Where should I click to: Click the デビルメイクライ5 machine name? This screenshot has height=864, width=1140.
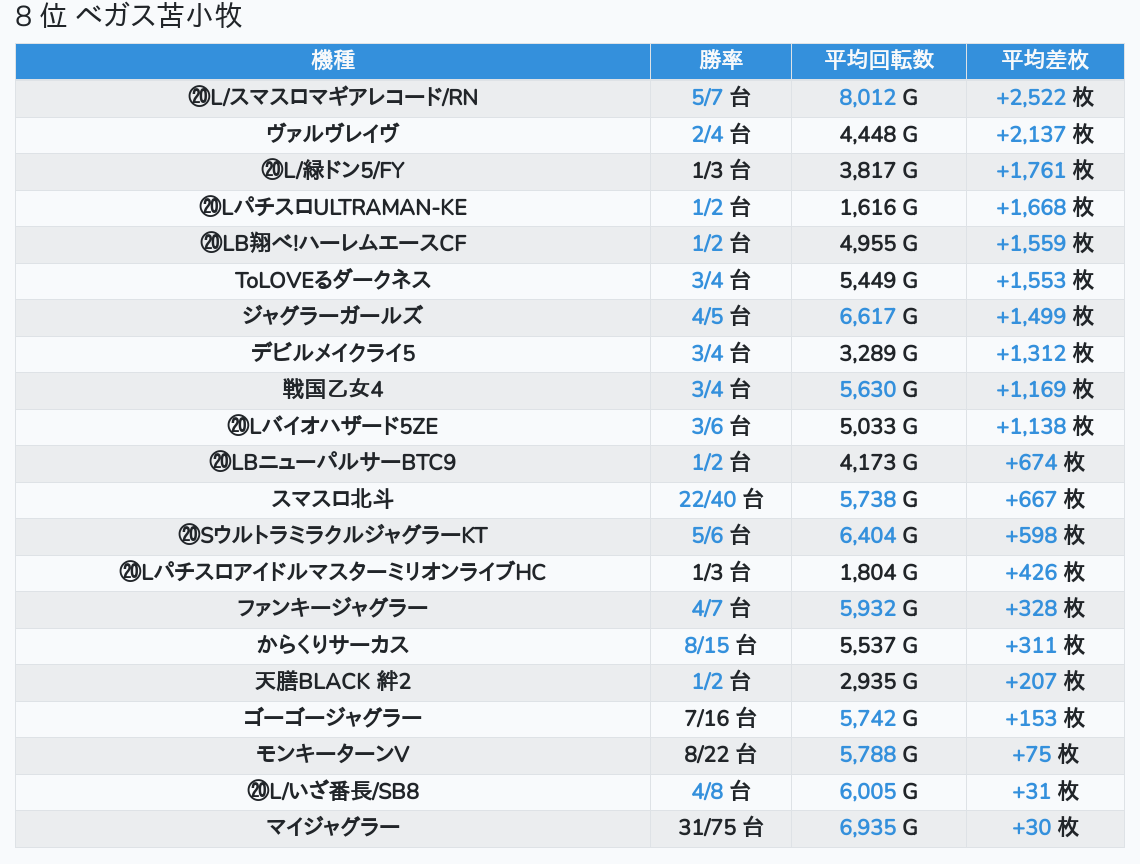pyautogui.click(x=333, y=353)
